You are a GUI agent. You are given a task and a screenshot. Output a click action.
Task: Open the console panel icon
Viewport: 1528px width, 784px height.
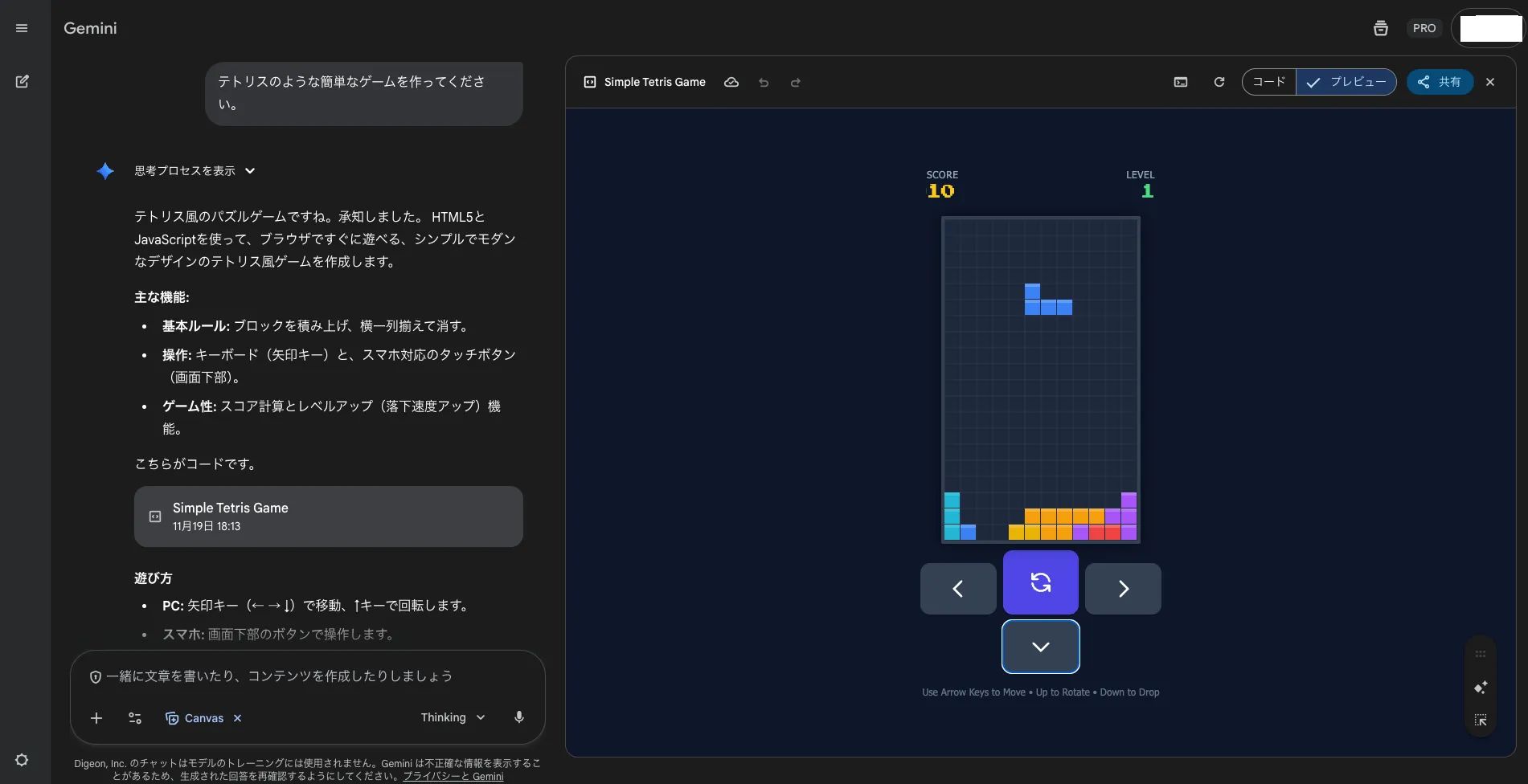(1181, 82)
